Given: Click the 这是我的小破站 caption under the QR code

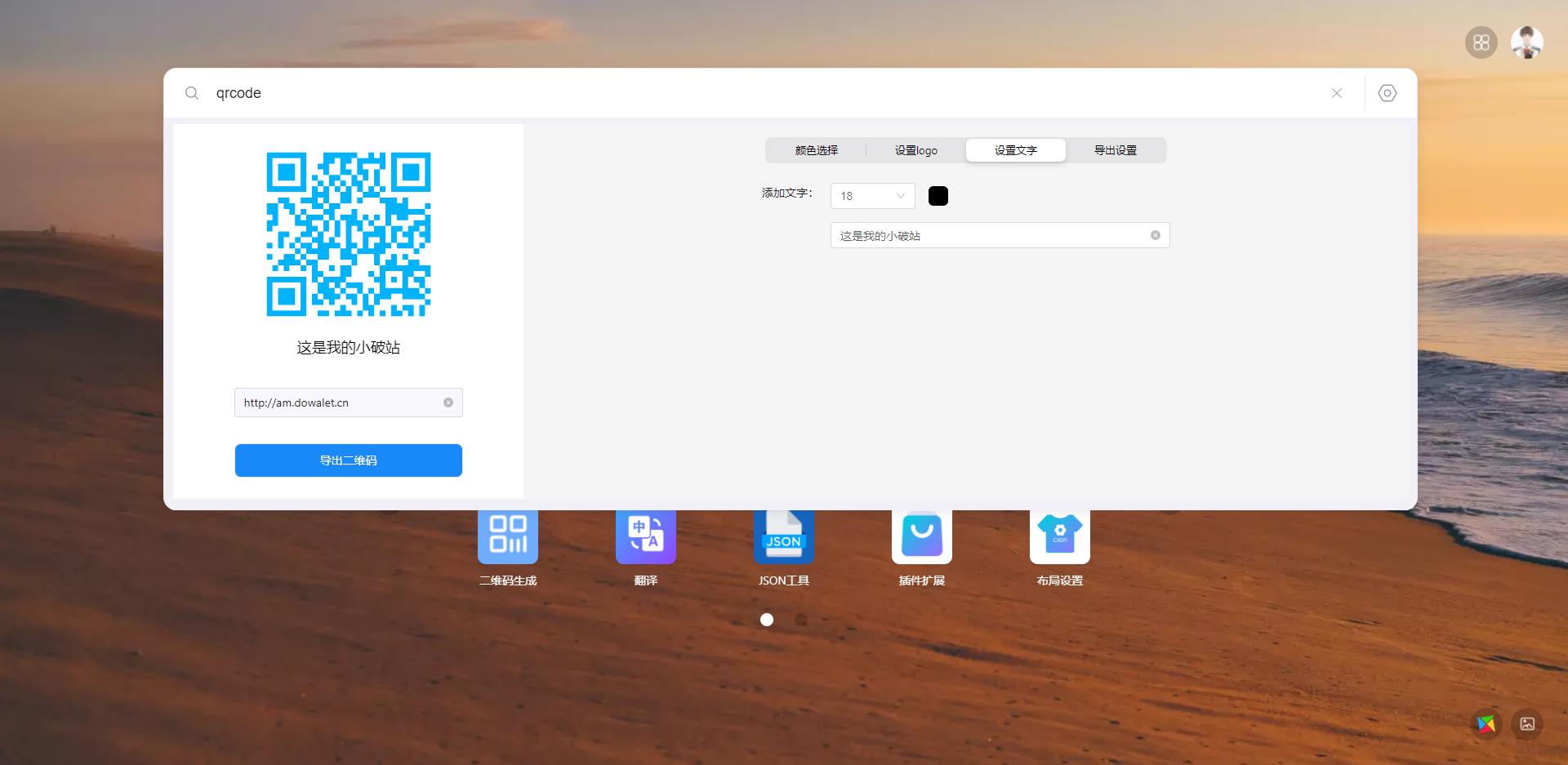Looking at the screenshot, I should pyautogui.click(x=349, y=348).
